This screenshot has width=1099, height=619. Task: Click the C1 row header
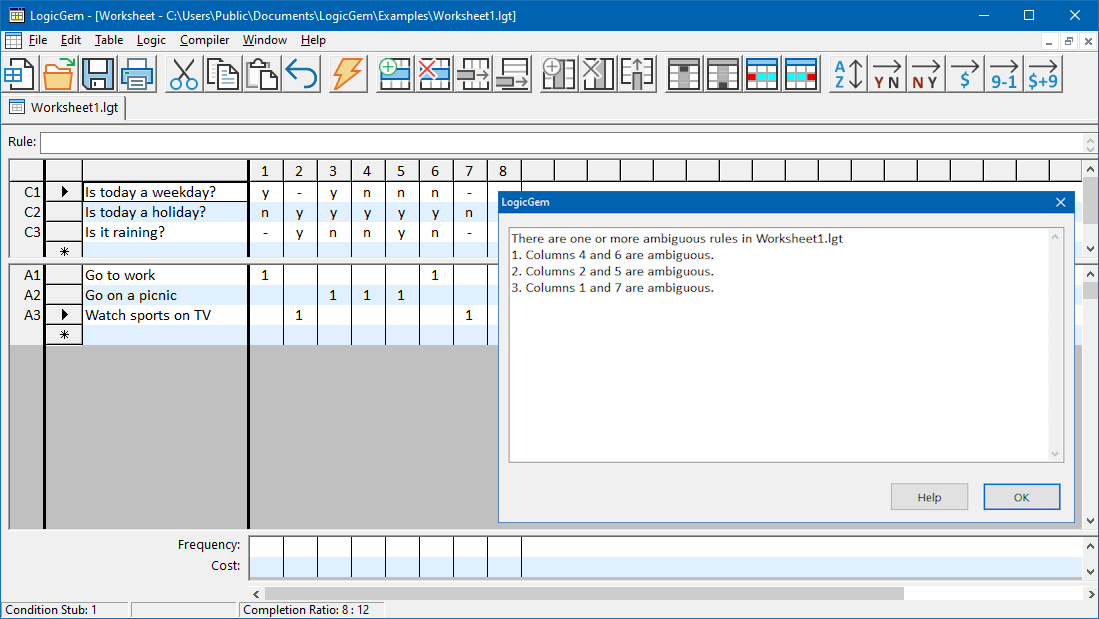point(27,192)
